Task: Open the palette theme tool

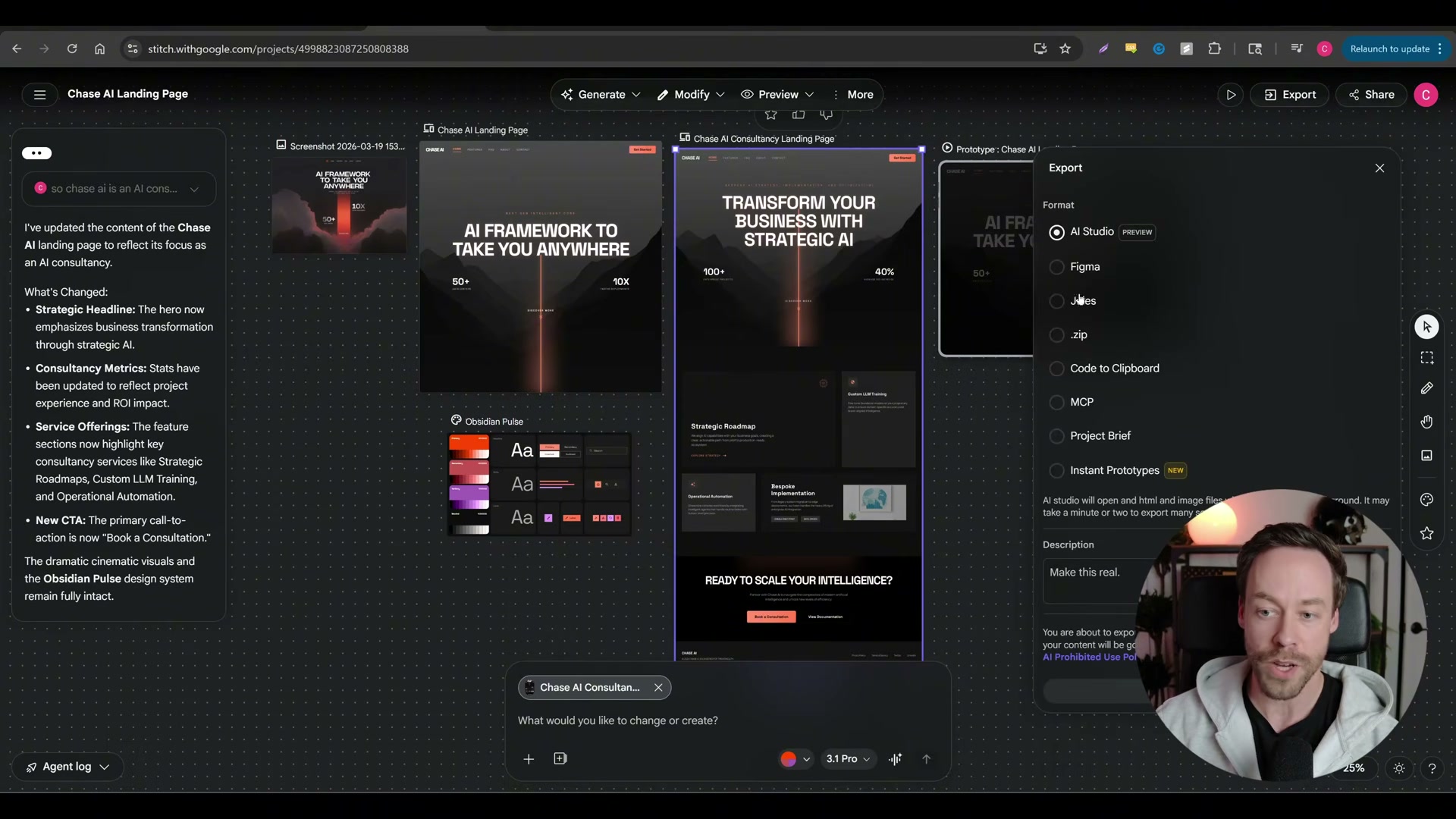Action: [1426, 500]
